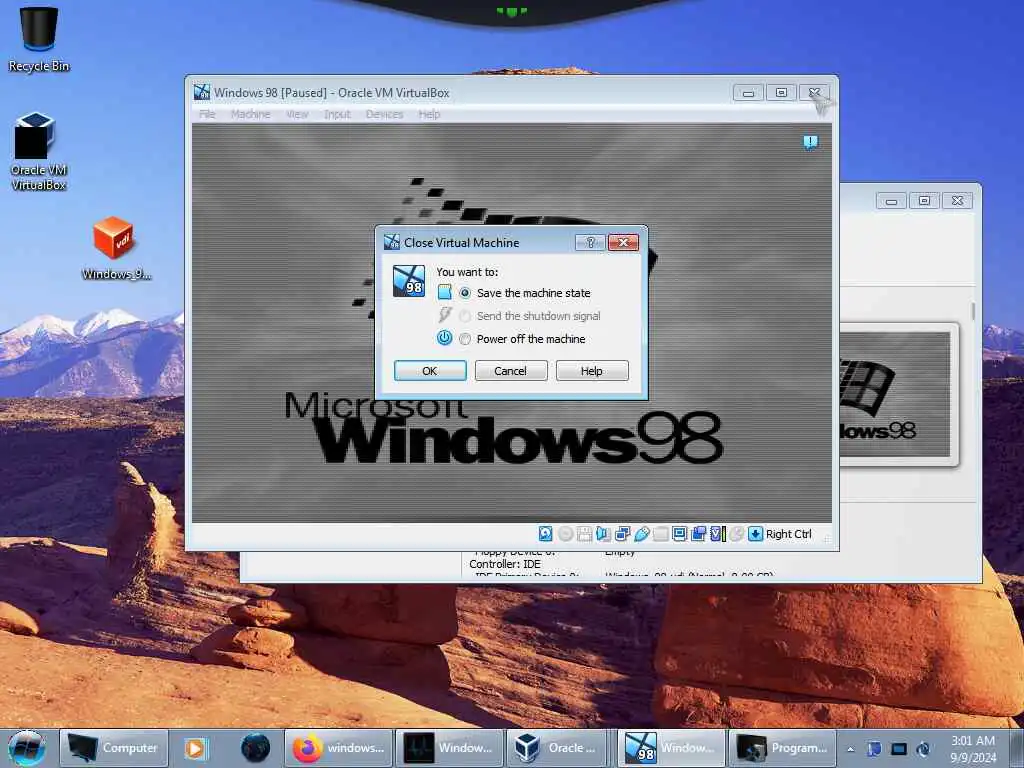Click the keyboard capture host key icon
Image resolution: width=1024 pixels, height=768 pixels.
point(756,534)
